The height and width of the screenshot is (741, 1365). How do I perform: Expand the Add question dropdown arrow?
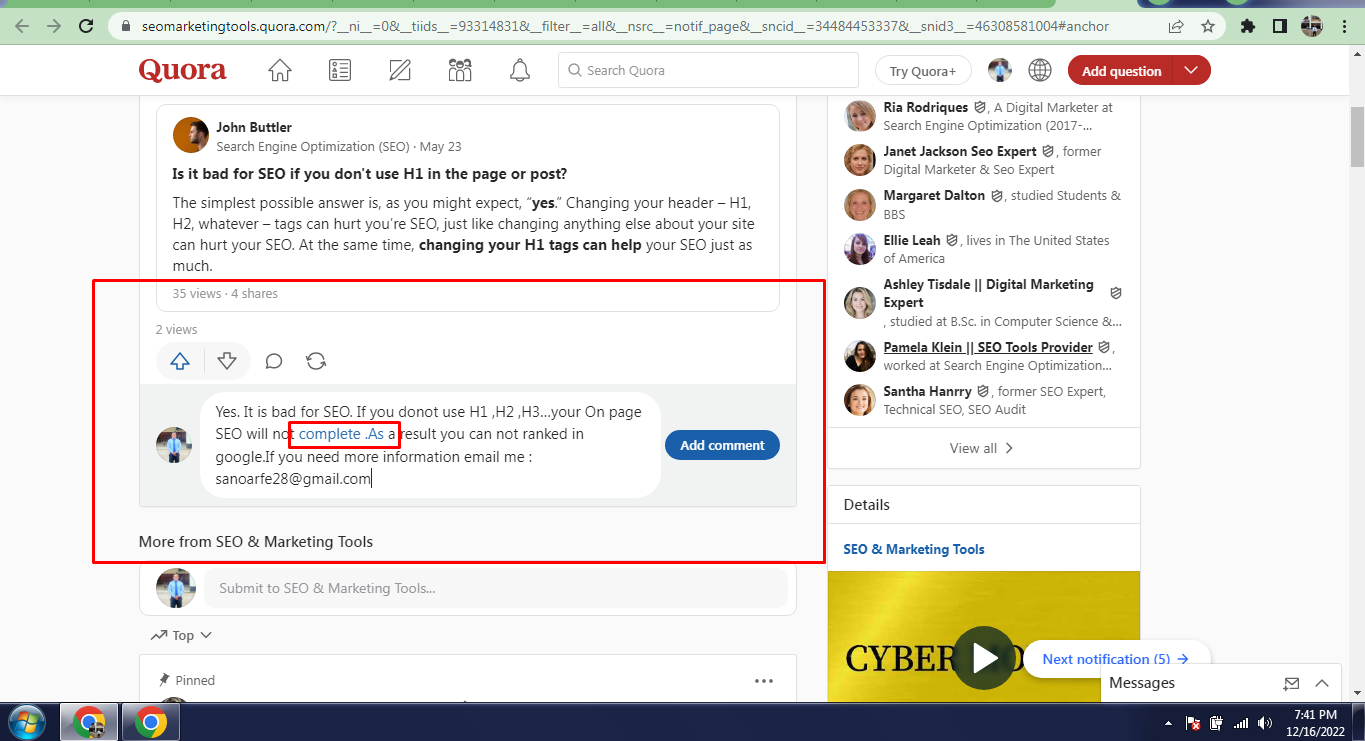tap(1190, 70)
